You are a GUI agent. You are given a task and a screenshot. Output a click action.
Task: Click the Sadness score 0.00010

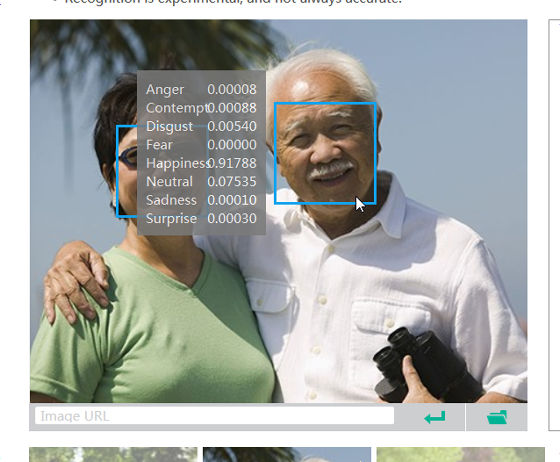click(x=232, y=200)
